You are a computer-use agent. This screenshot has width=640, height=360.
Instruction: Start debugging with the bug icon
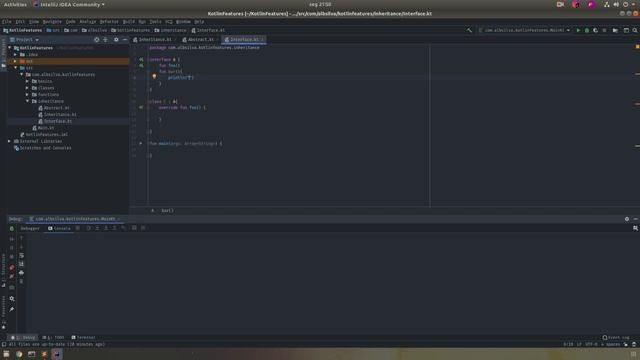(587, 30)
